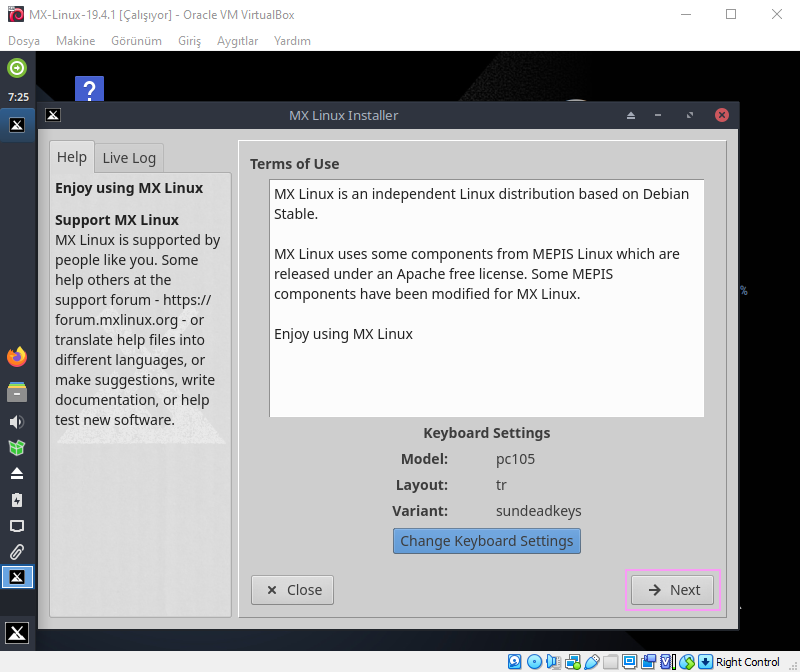Click the 7:25 panel clock
This screenshot has height=672, width=800.
tap(18, 97)
